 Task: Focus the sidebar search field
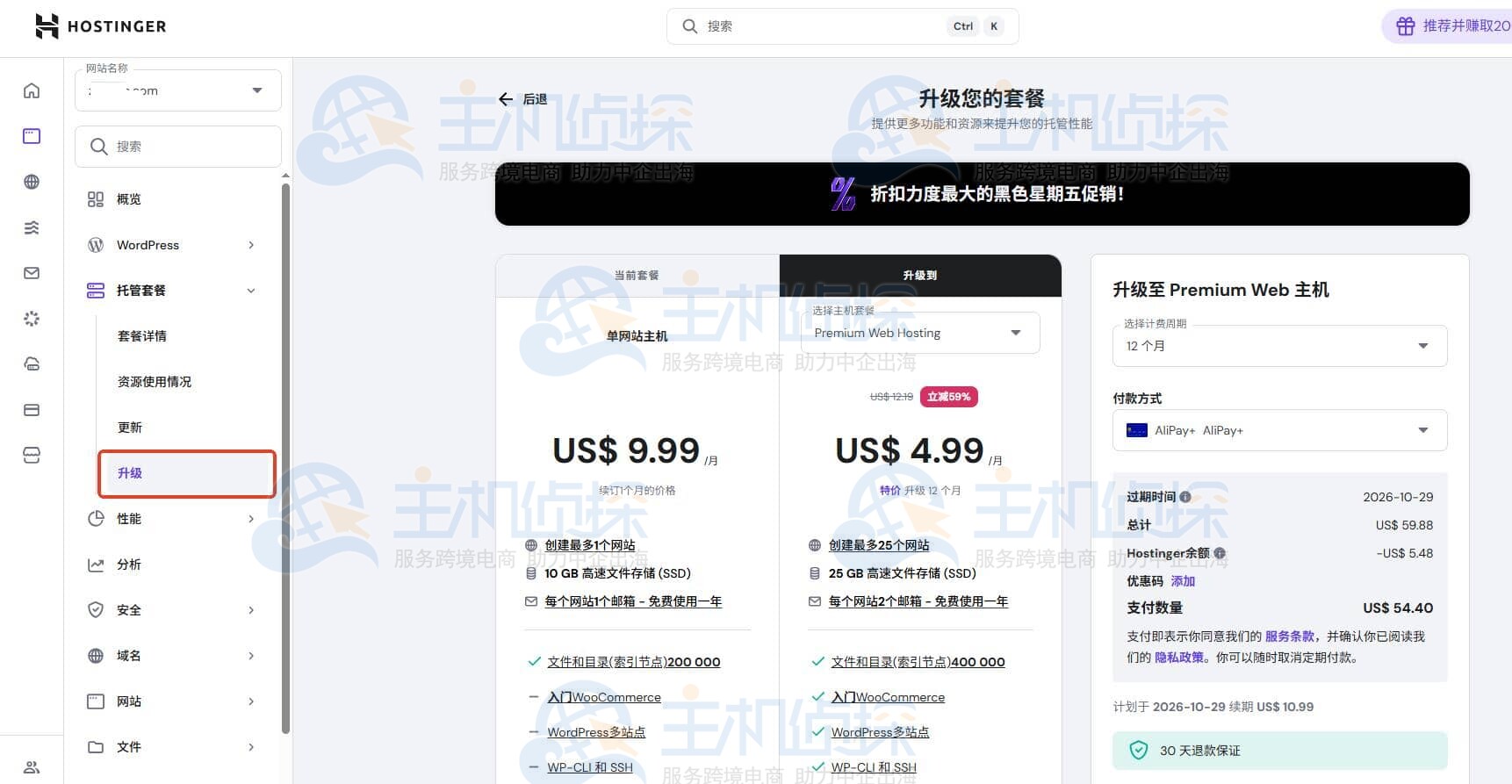(178, 147)
